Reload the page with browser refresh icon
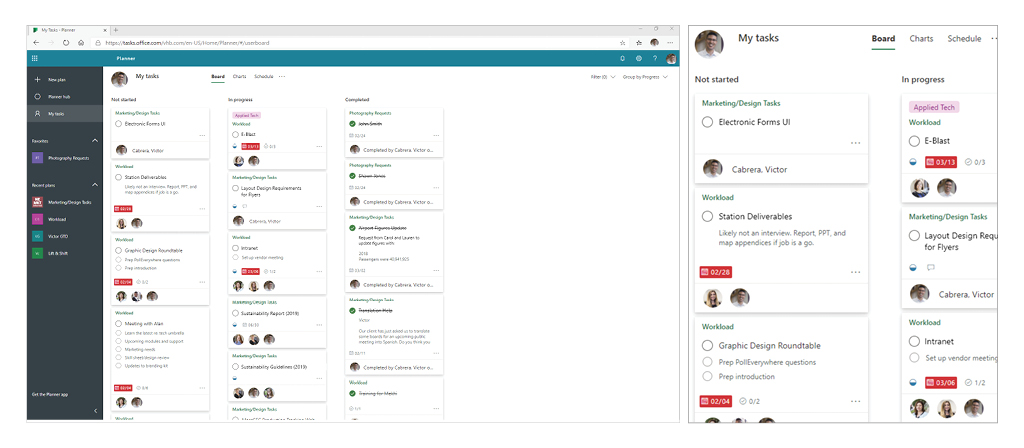 pyautogui.click(x=66, y=42)
